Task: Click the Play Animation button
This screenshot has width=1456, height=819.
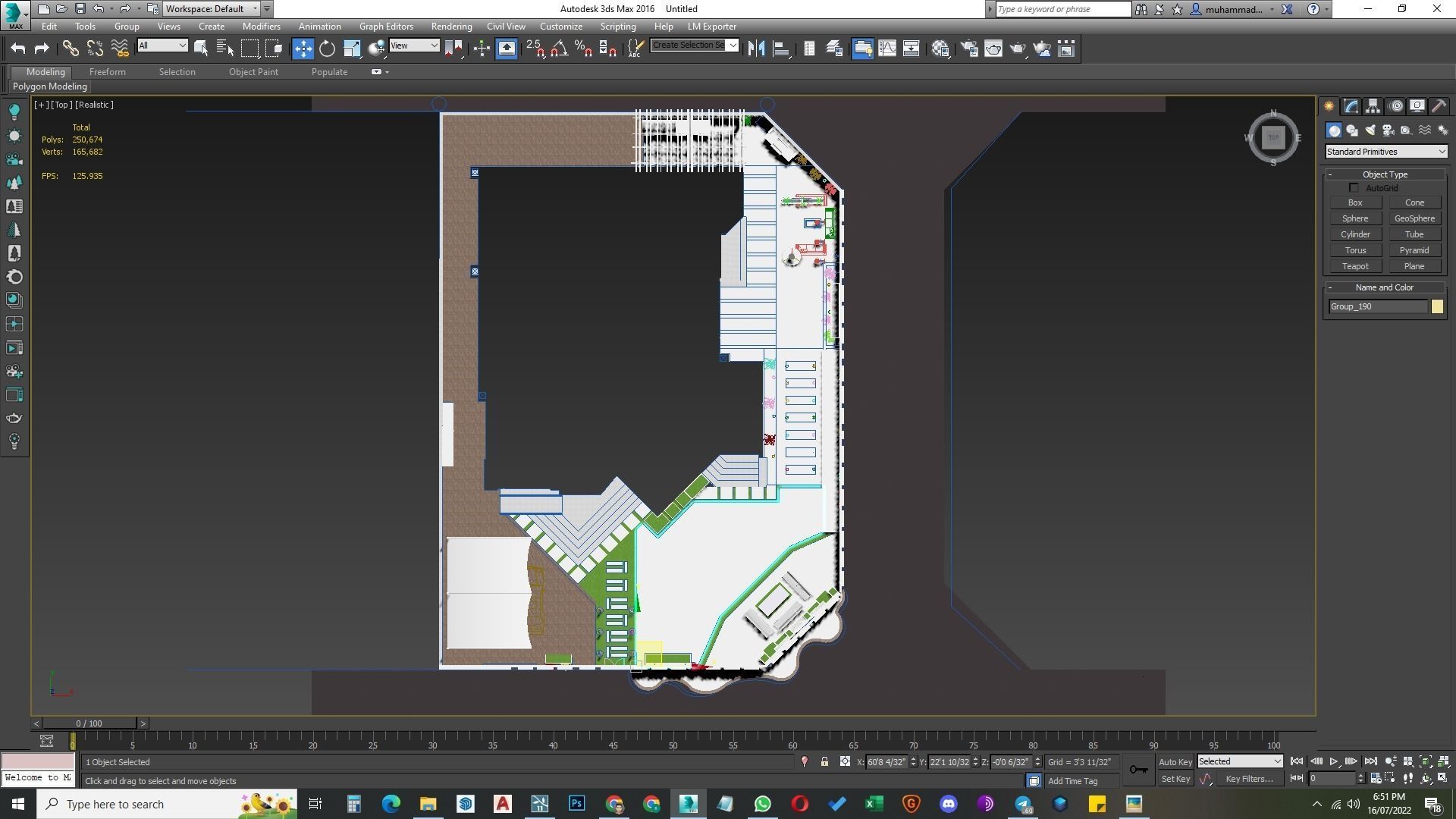Action: (x=1333, y=761)
